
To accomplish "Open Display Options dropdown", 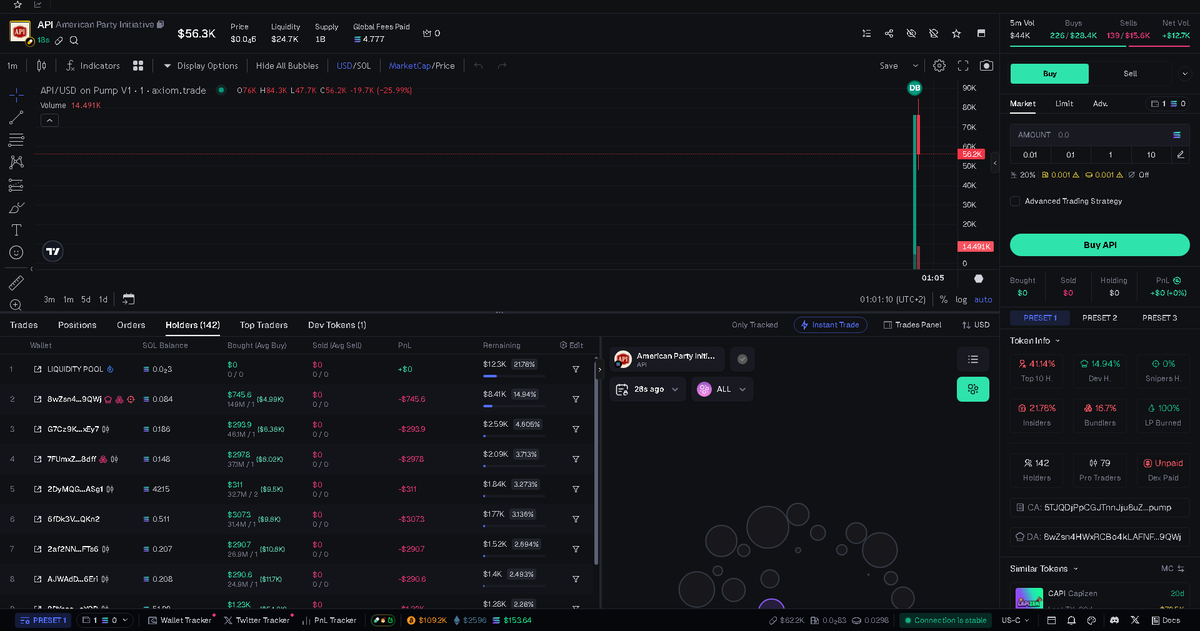I will pos(201,66).
